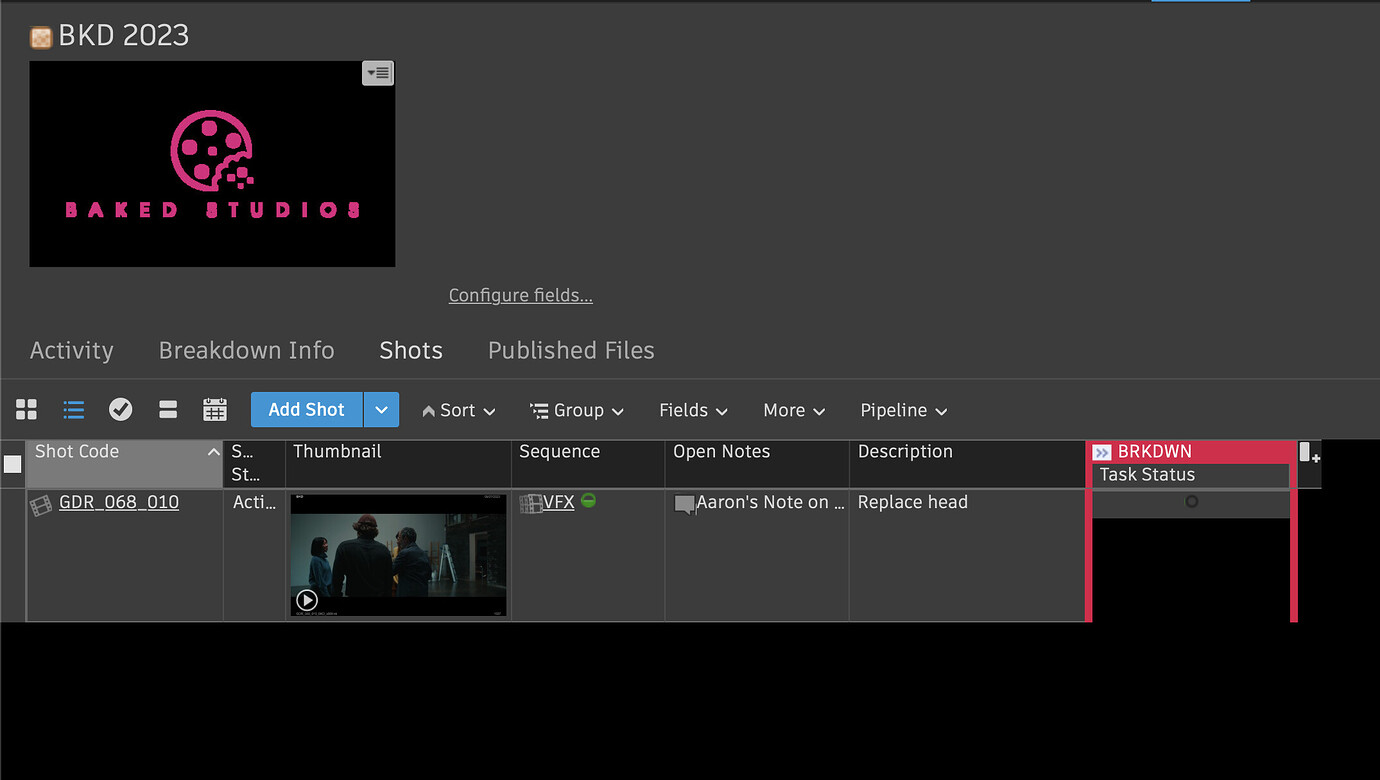
Task: Click the add column icon
Action: click(x=1309, y=453)
